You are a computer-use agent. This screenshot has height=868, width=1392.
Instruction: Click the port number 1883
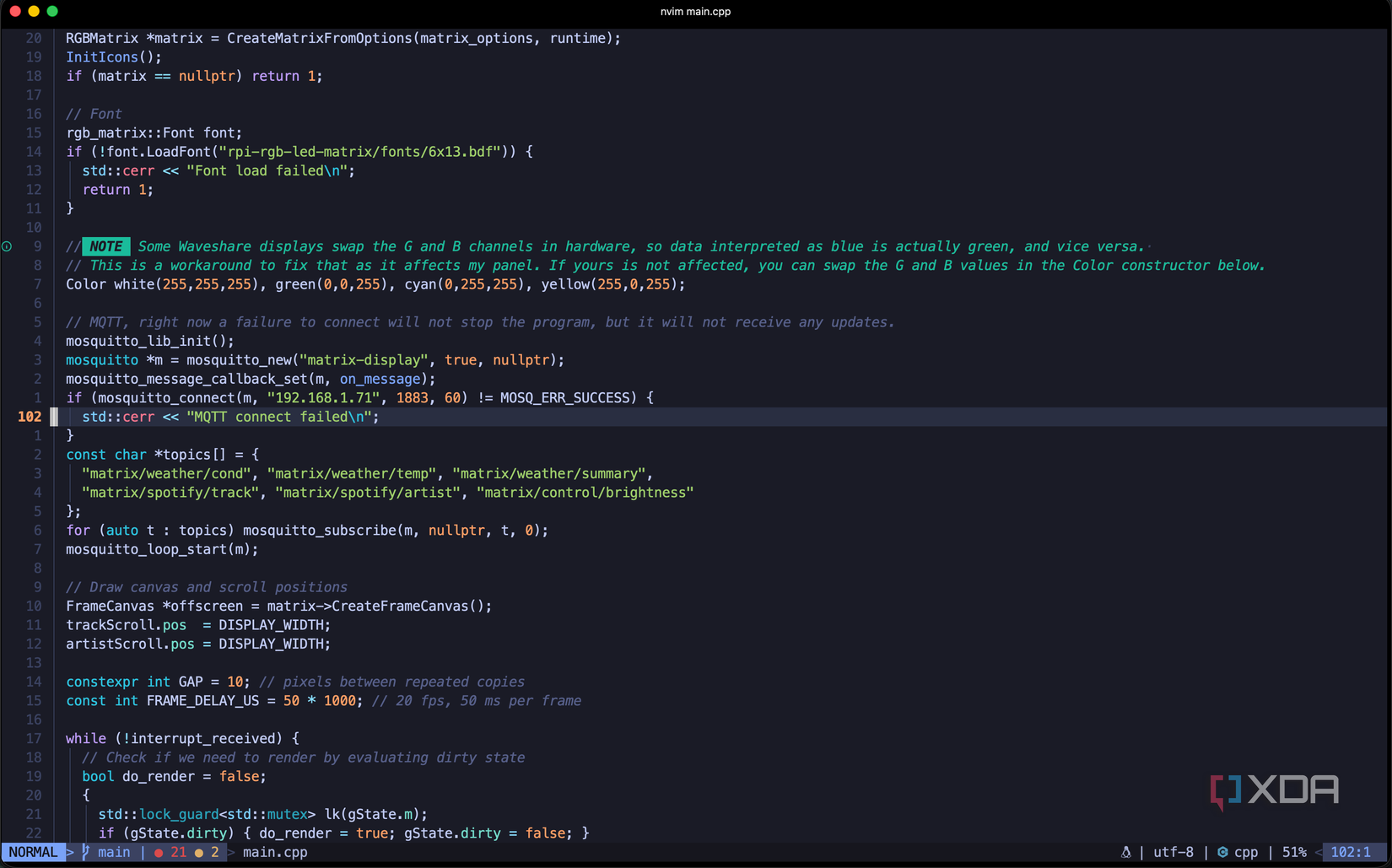coord(412,398)
